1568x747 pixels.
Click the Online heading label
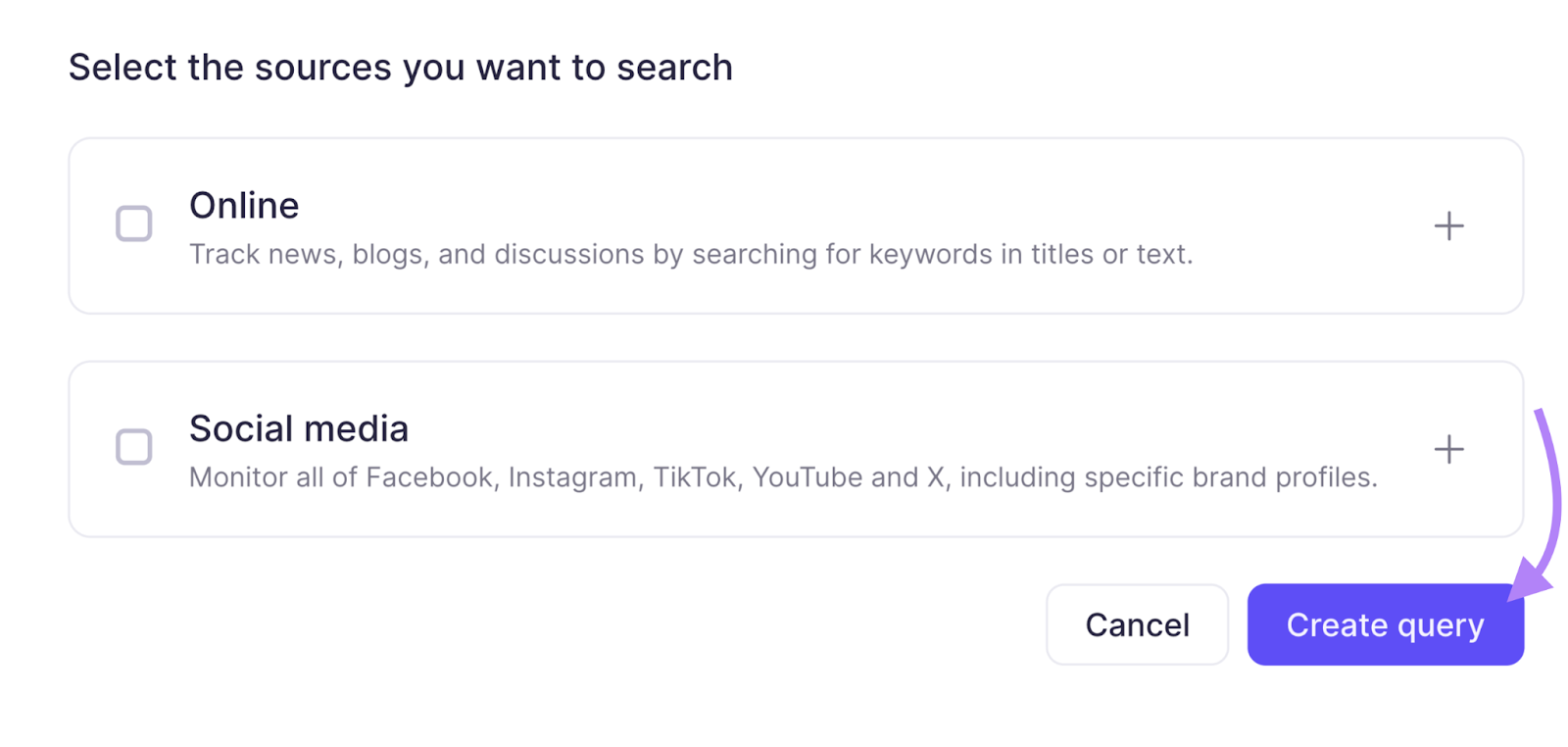point(244,206)
